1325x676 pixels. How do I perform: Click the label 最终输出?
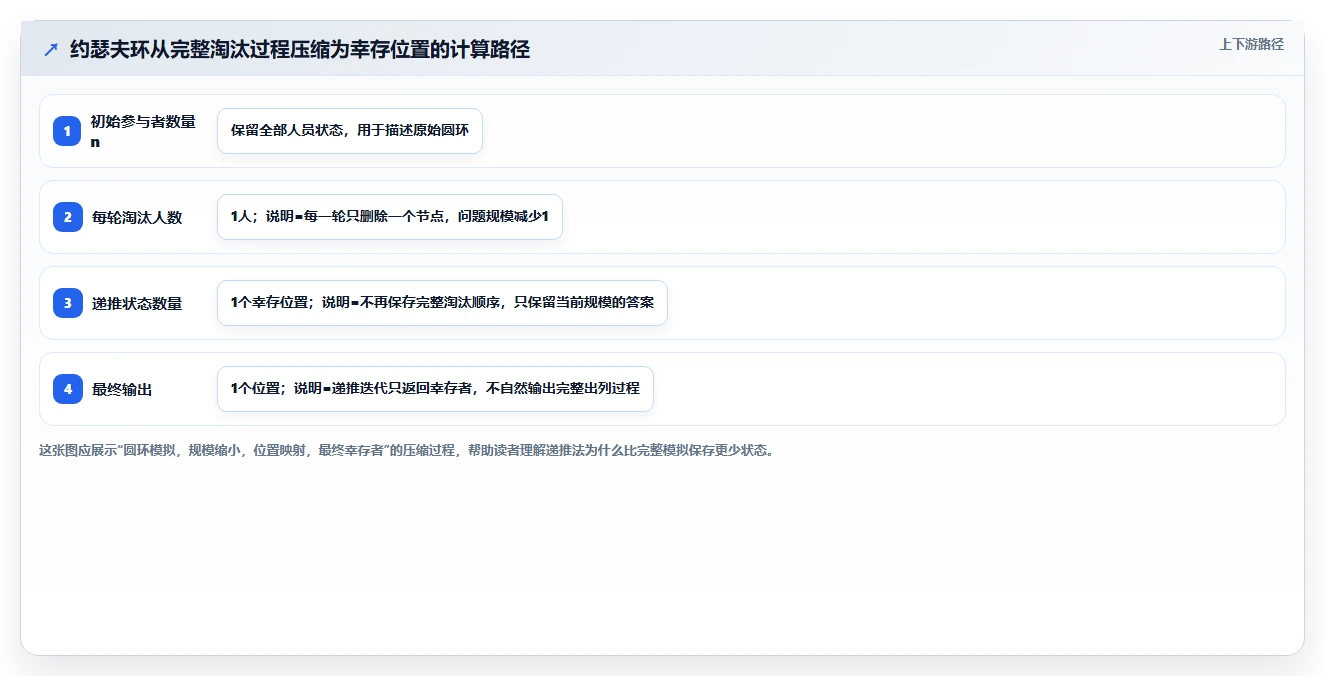pyautogui.click(x=122, y=389)
